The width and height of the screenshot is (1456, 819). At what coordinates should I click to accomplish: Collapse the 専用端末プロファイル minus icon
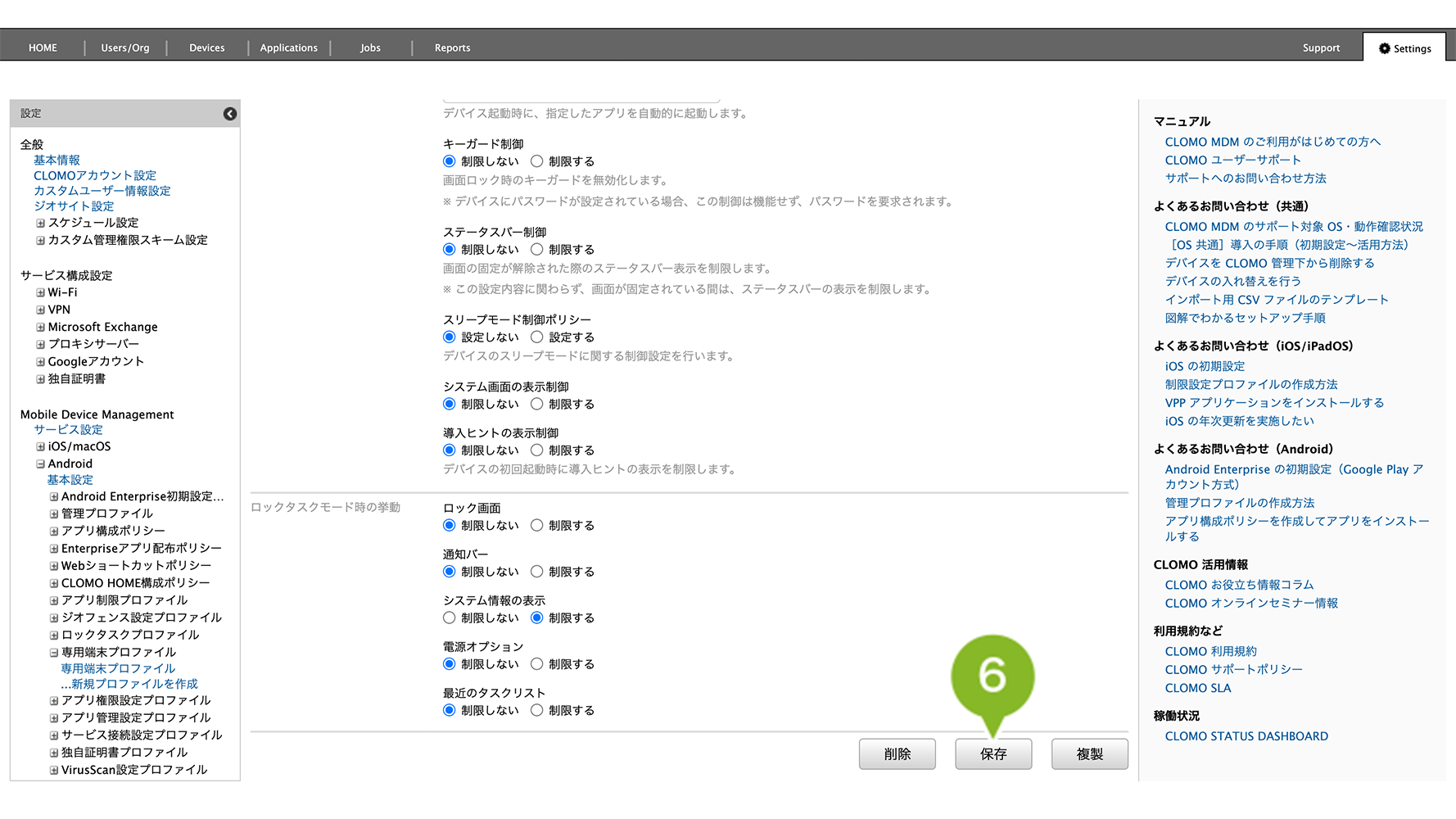click(54, 653)
